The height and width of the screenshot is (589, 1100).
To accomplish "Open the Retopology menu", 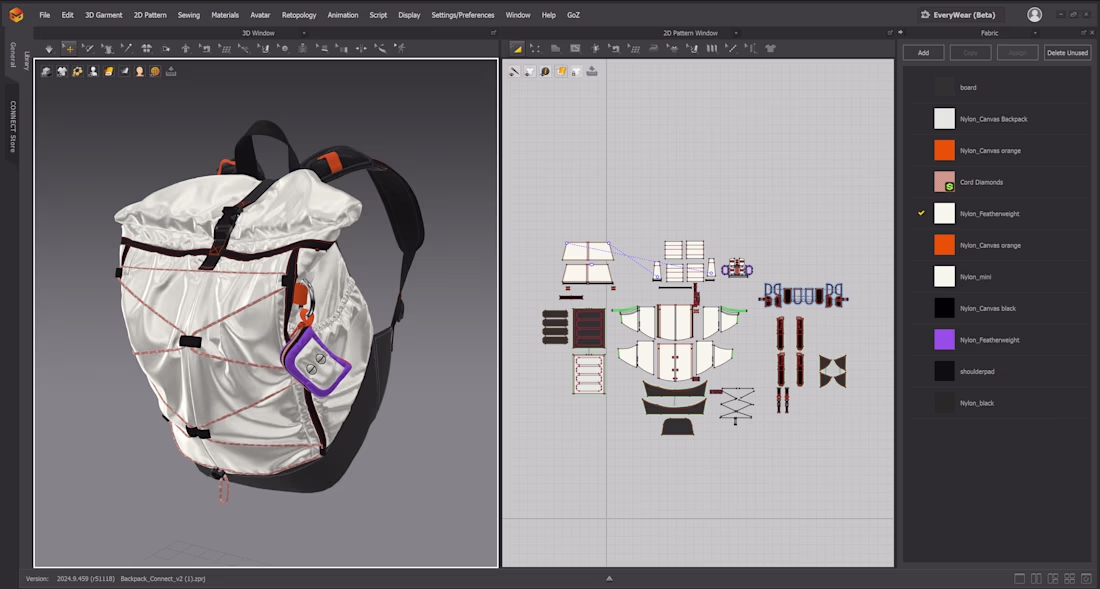I will pyautogui.click(x=298, y=15).
